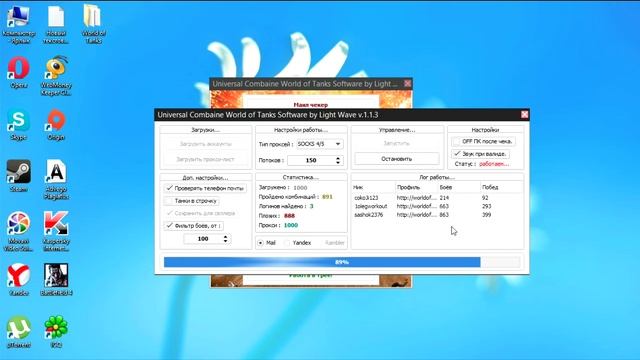
Task: Click the battle filter field showing 100
Action: tap(203, 238)
